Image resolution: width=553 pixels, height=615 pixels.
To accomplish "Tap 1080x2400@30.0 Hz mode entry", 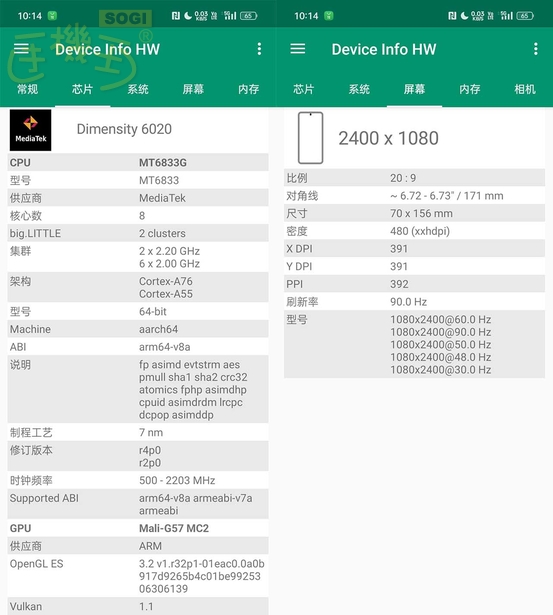I will 440,369.
